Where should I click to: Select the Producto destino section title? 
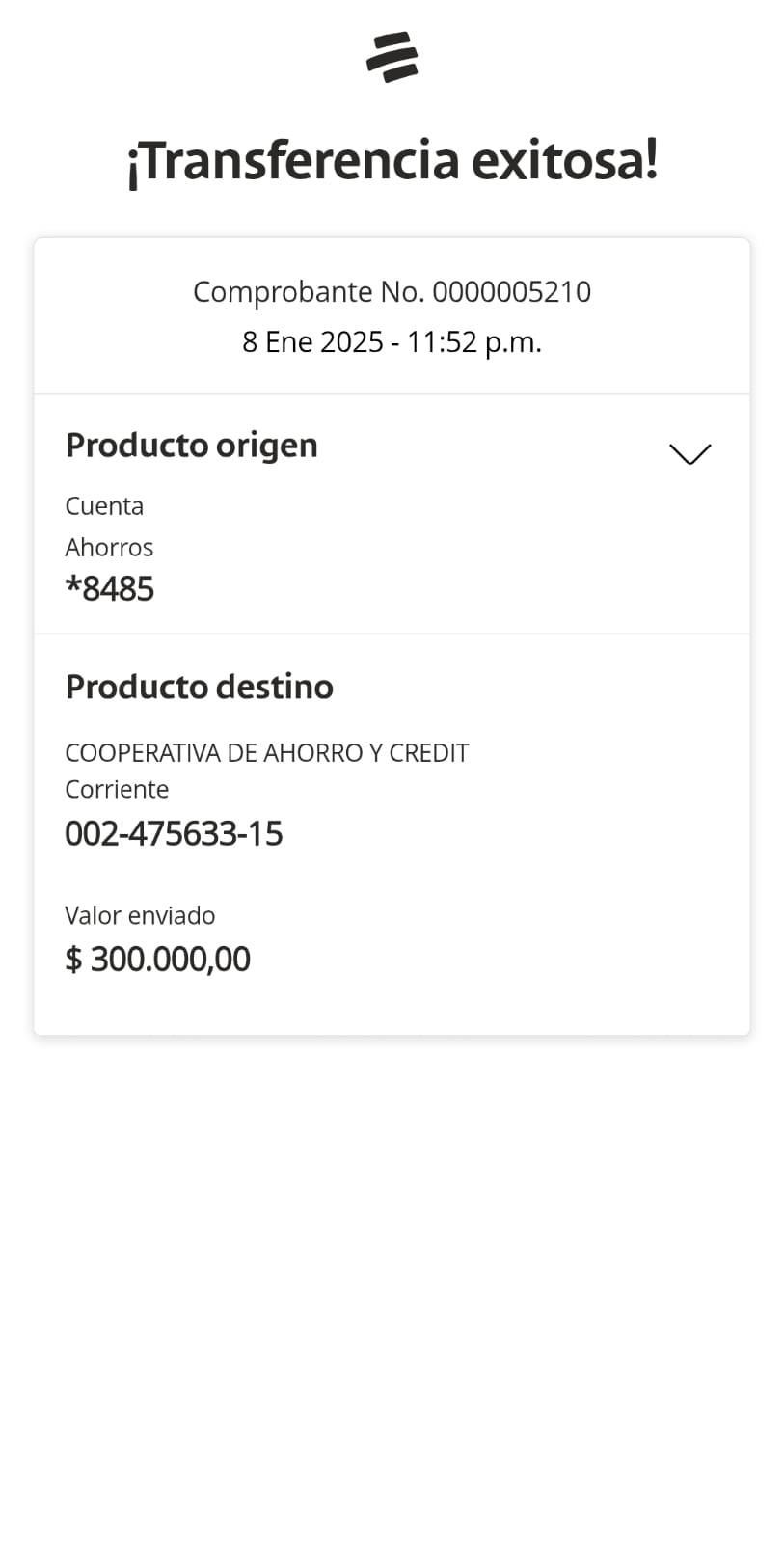pos(199,687)
